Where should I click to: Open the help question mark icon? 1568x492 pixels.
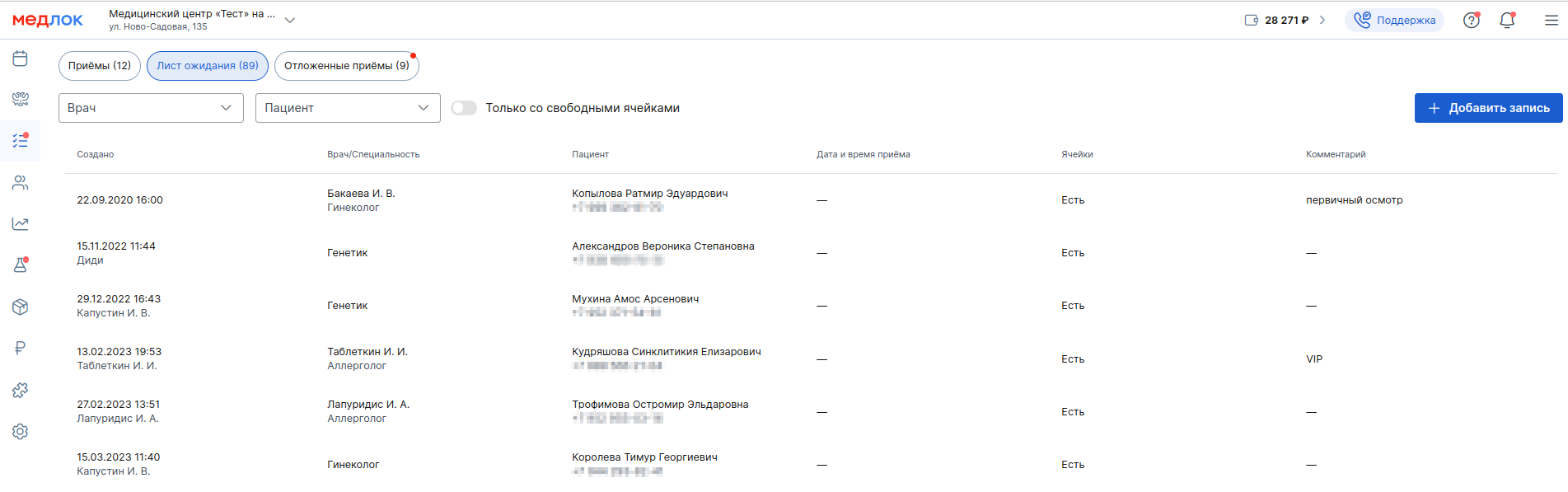click(x=1472, y=21)
